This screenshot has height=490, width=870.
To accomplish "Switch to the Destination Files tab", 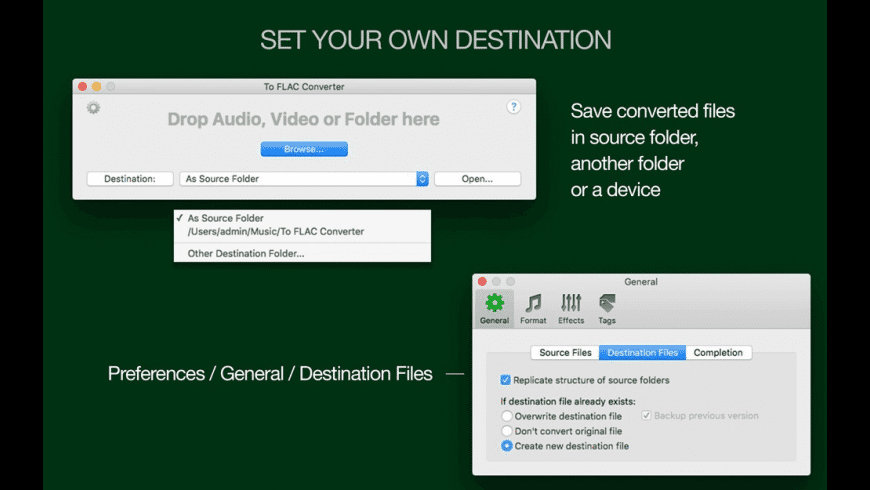I will 643,352.
